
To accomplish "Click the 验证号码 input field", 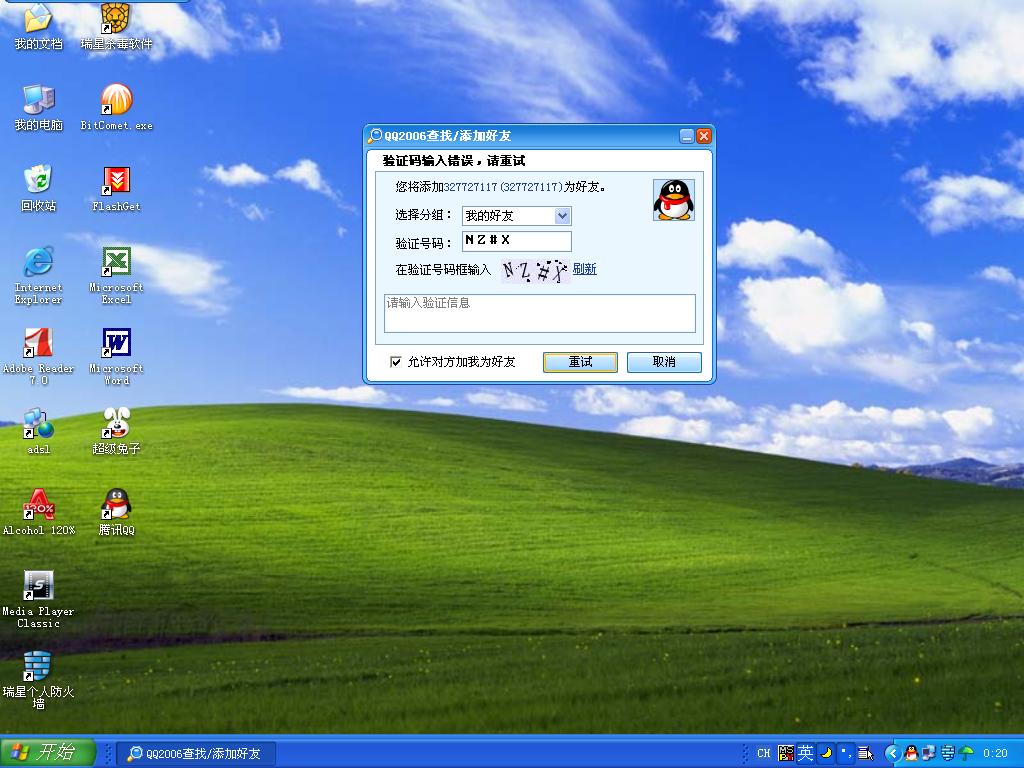I will point(517,241).
